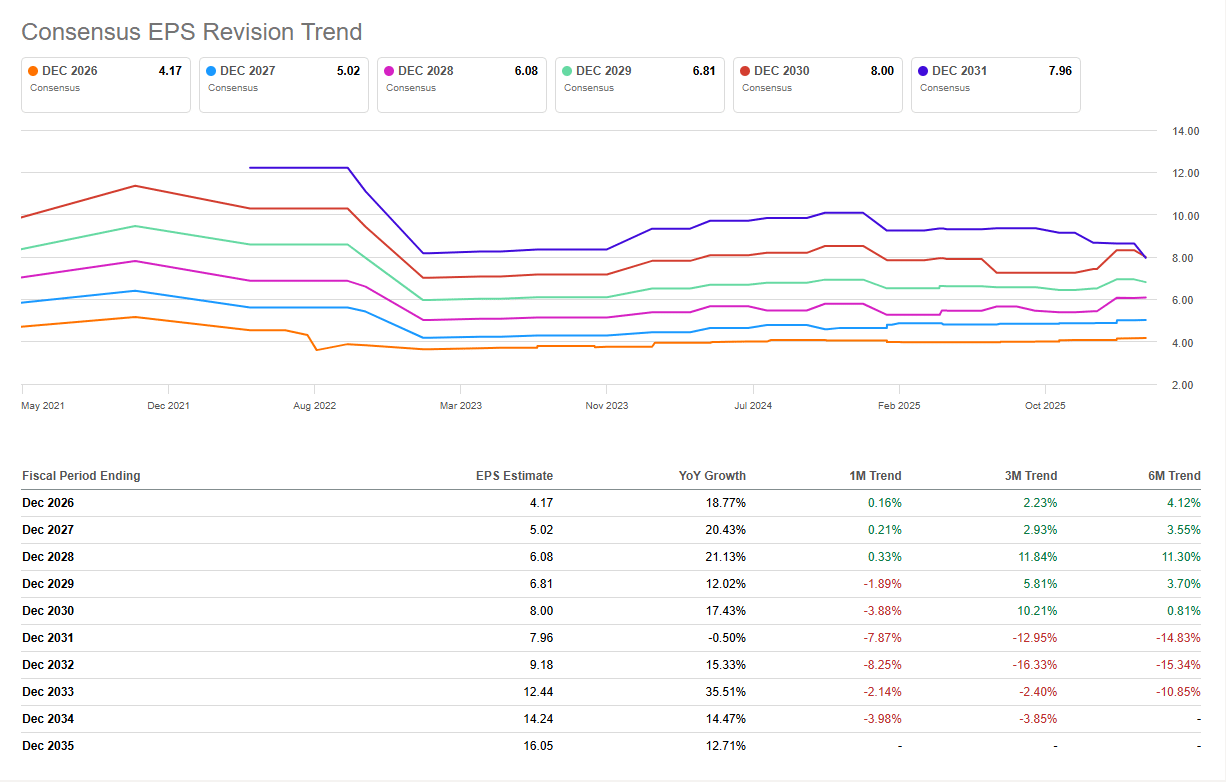Image resolution: width=1226 pixels, height=782 pixels.
Task: Click the 6M Trend column header
Action: 1172,476
